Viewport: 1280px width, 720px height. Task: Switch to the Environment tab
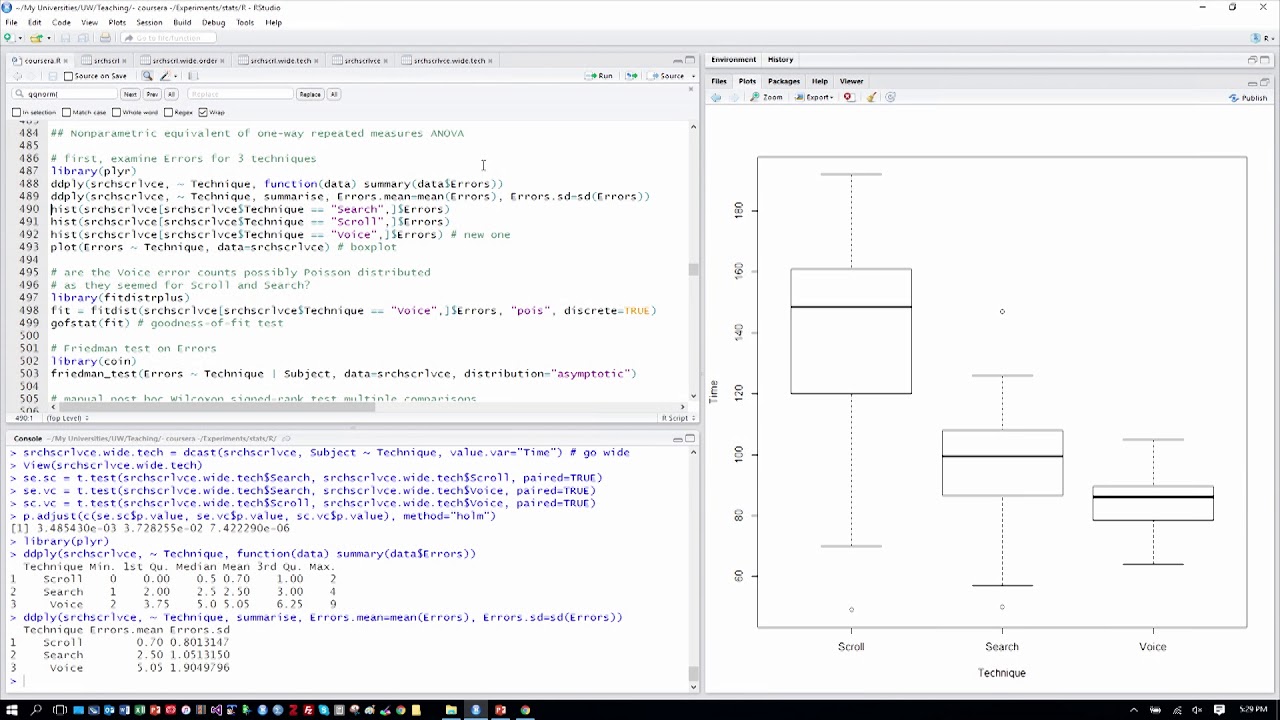coord(733,60)
